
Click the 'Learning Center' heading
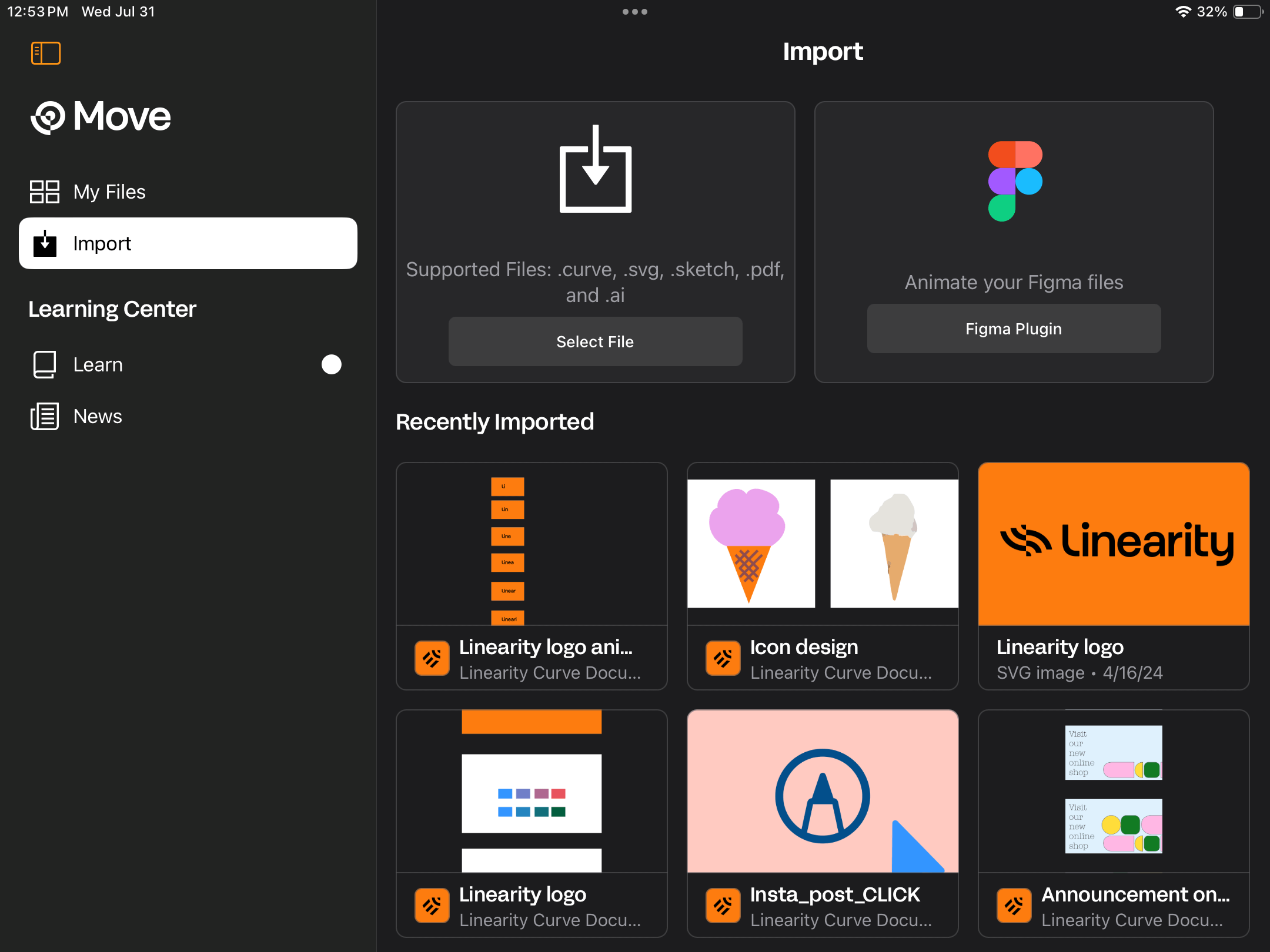[112, 309]
